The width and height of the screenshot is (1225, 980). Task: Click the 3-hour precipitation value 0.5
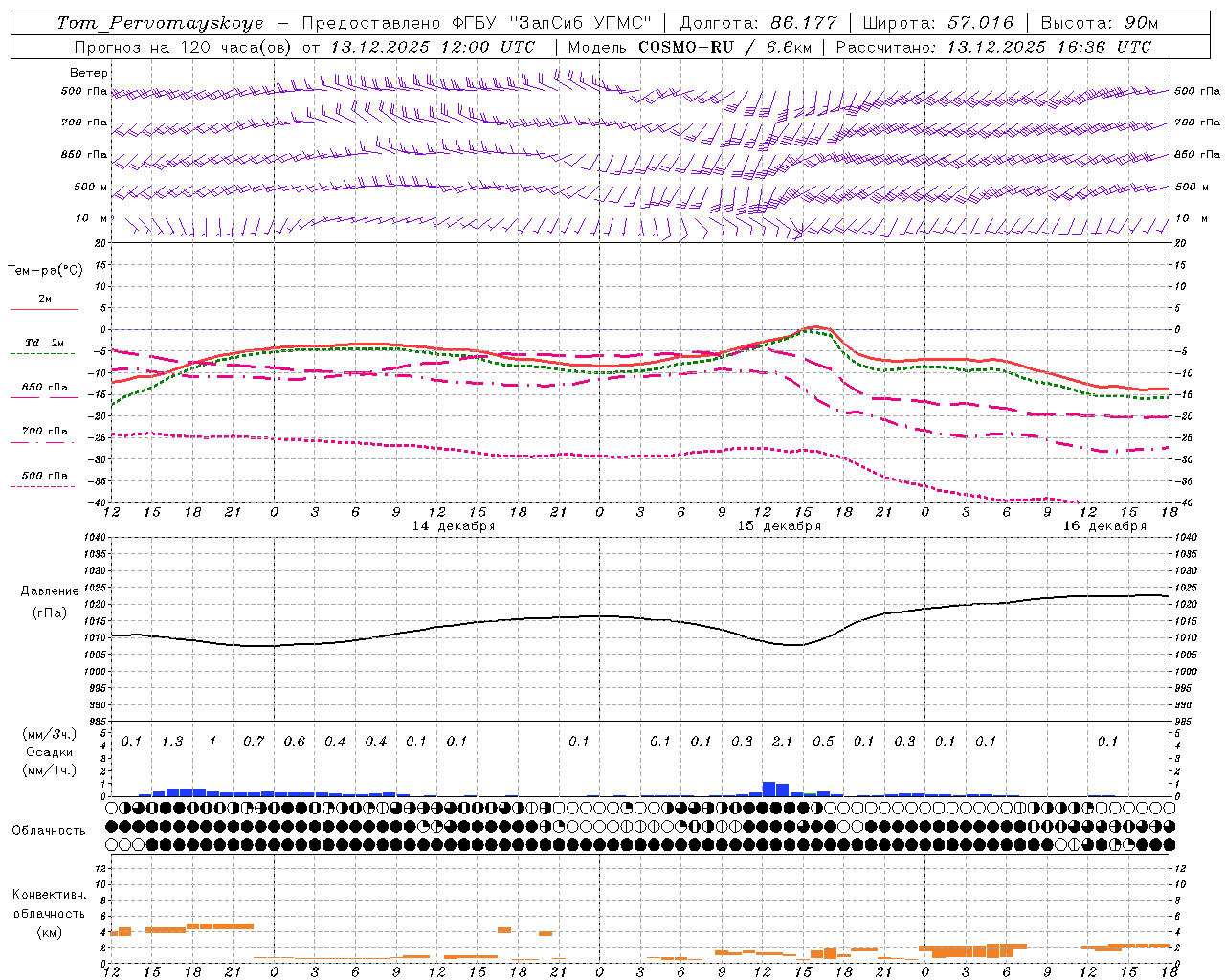(823, 742)
